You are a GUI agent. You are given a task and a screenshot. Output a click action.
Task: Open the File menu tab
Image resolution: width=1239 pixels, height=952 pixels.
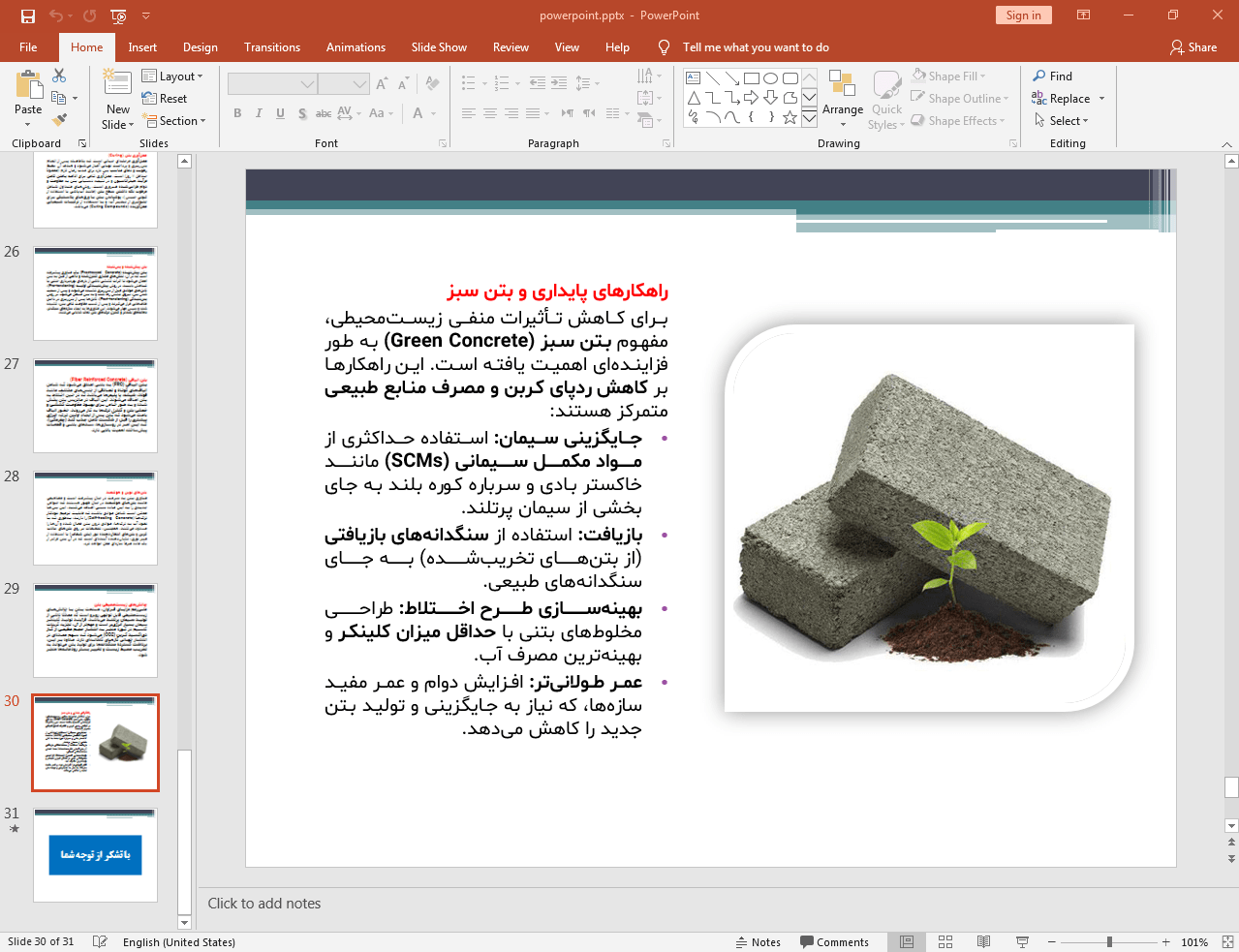point(28,46)
